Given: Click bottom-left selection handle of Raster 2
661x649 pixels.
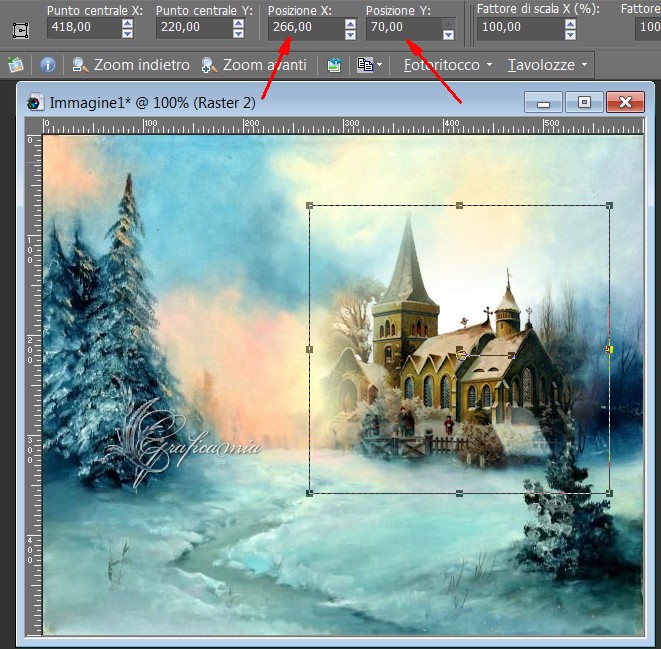Looking at the screenshot, I should [x=309, y=493].
